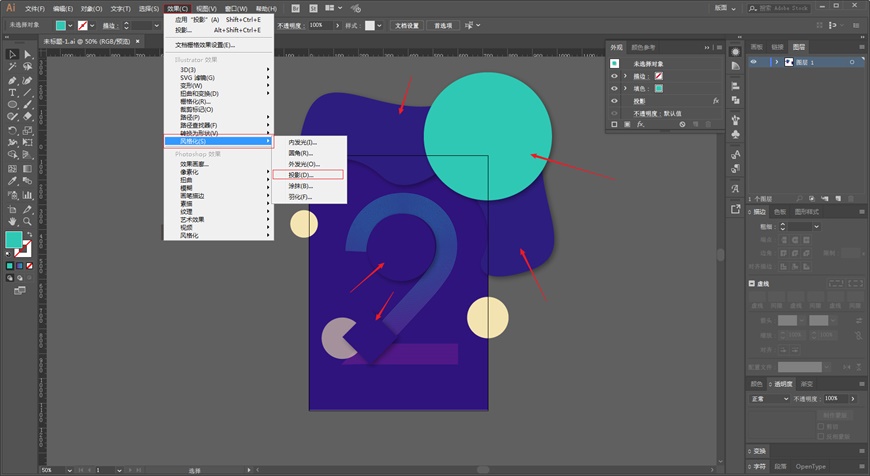Switch to 渐变 gradient tab
The width and height of the screenshot is (870, 476).
pyautogui.click(x=806, y=384)
